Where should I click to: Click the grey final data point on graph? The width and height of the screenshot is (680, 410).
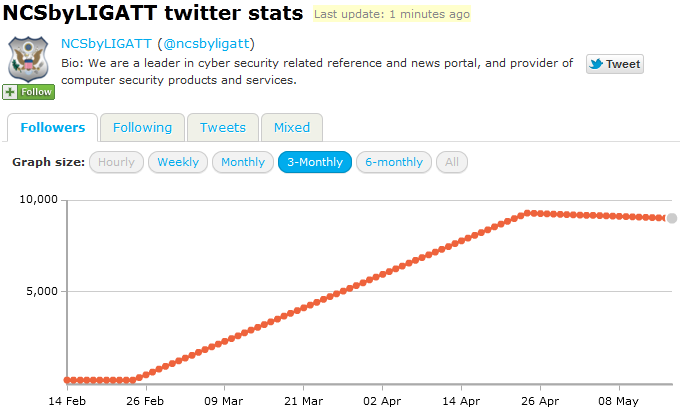click(672, 218)
